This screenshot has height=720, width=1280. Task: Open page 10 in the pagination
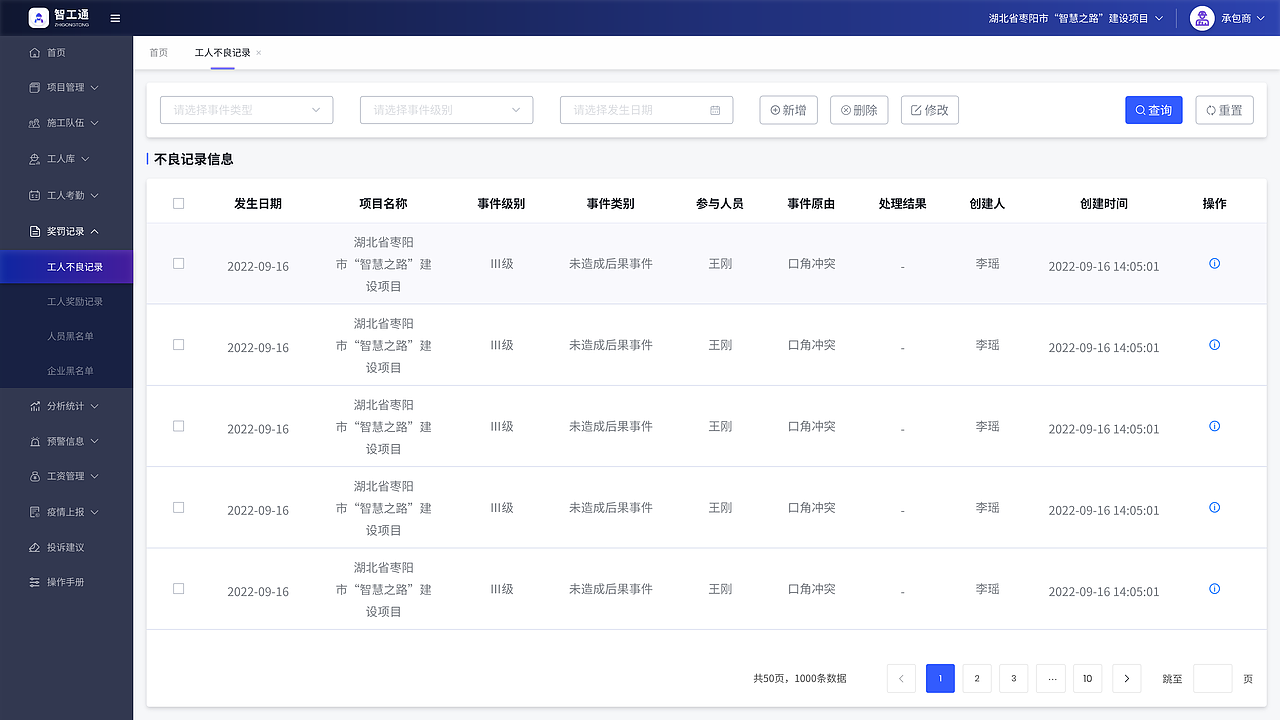(x=1087, y=678)
